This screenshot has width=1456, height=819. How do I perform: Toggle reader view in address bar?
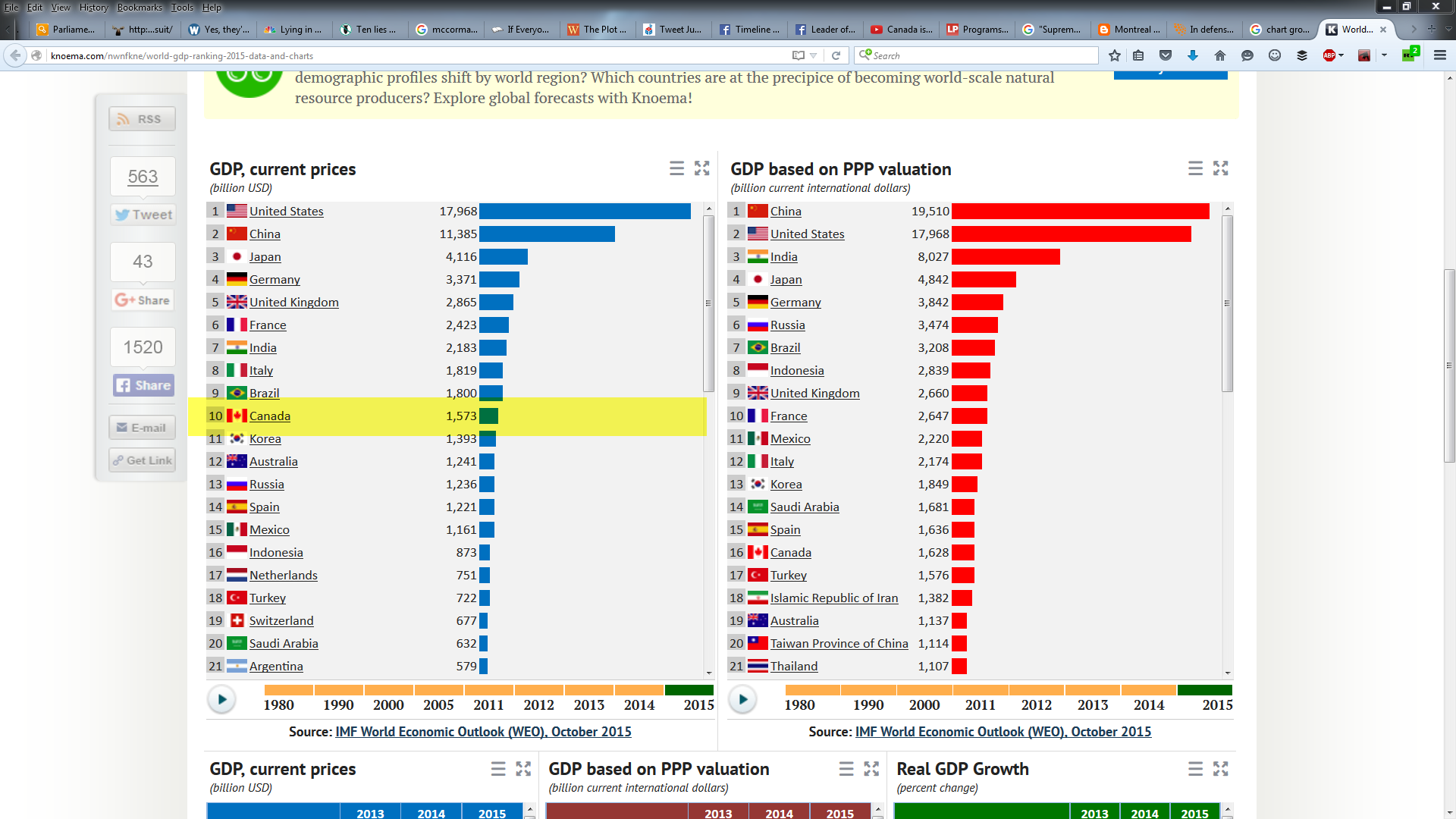pyautogui.click(x=798, y=55)
